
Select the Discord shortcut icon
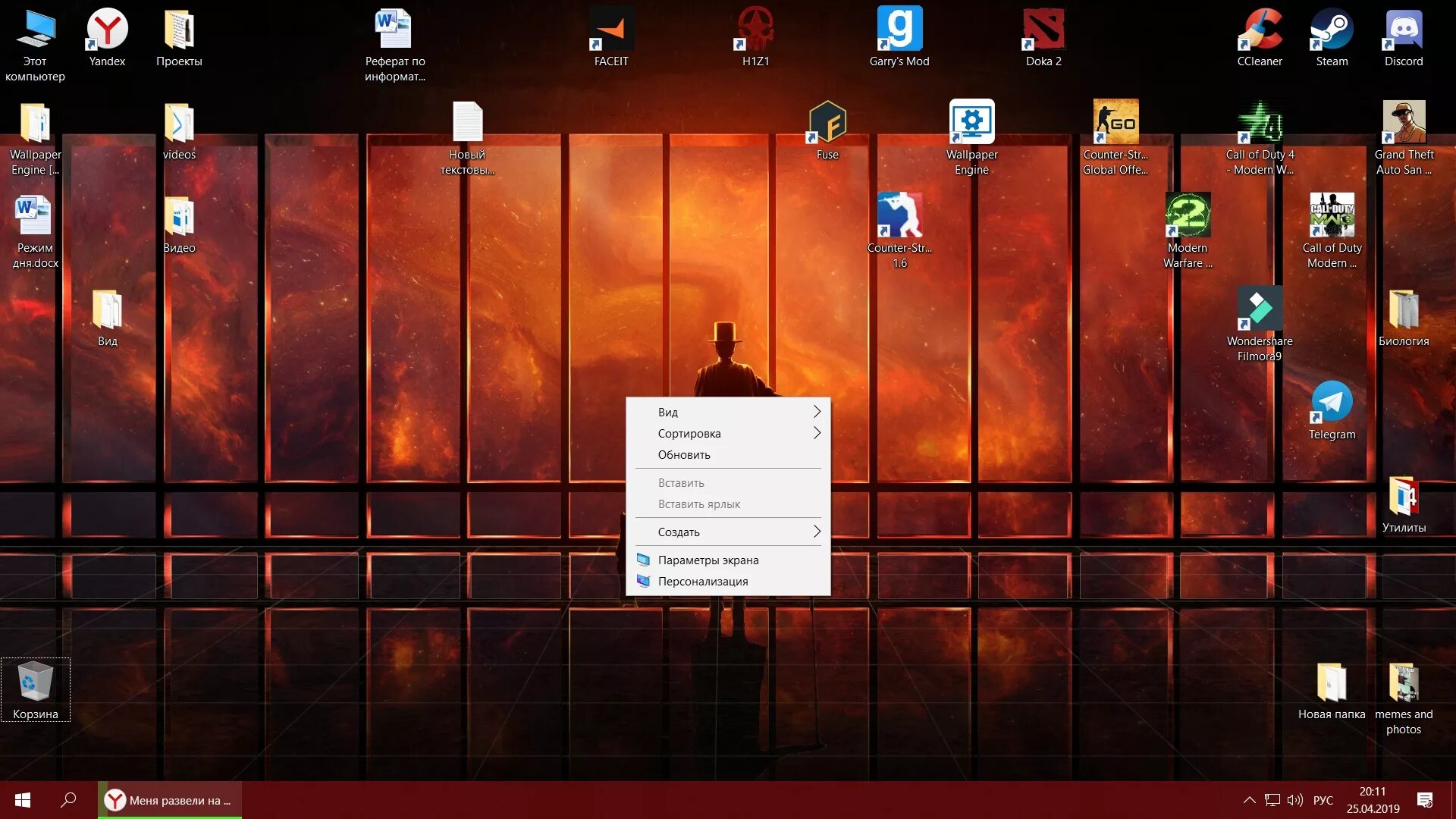pyautogui.click(x=1404, y=38)
